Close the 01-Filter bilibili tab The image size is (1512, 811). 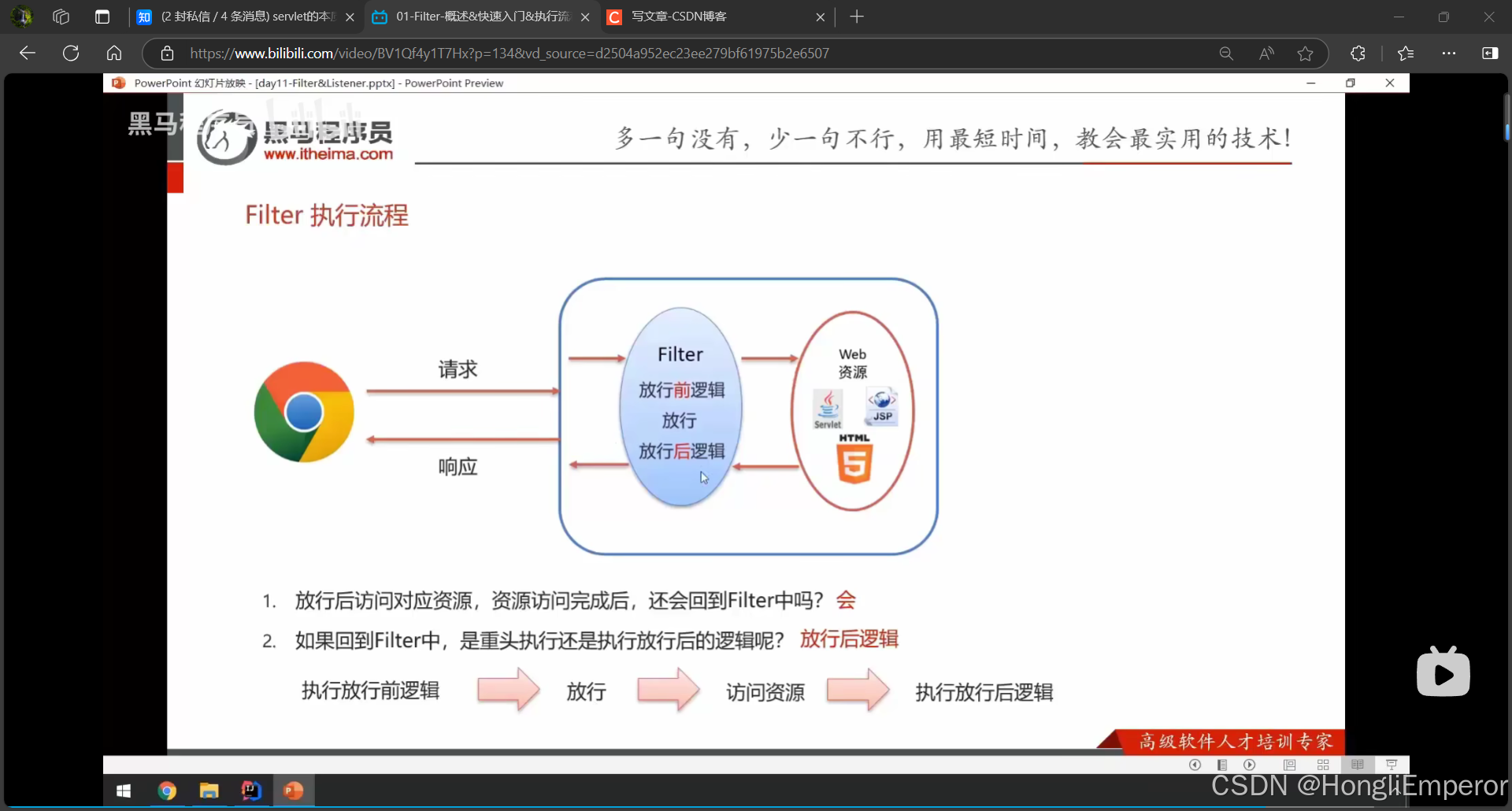(585, 17)
